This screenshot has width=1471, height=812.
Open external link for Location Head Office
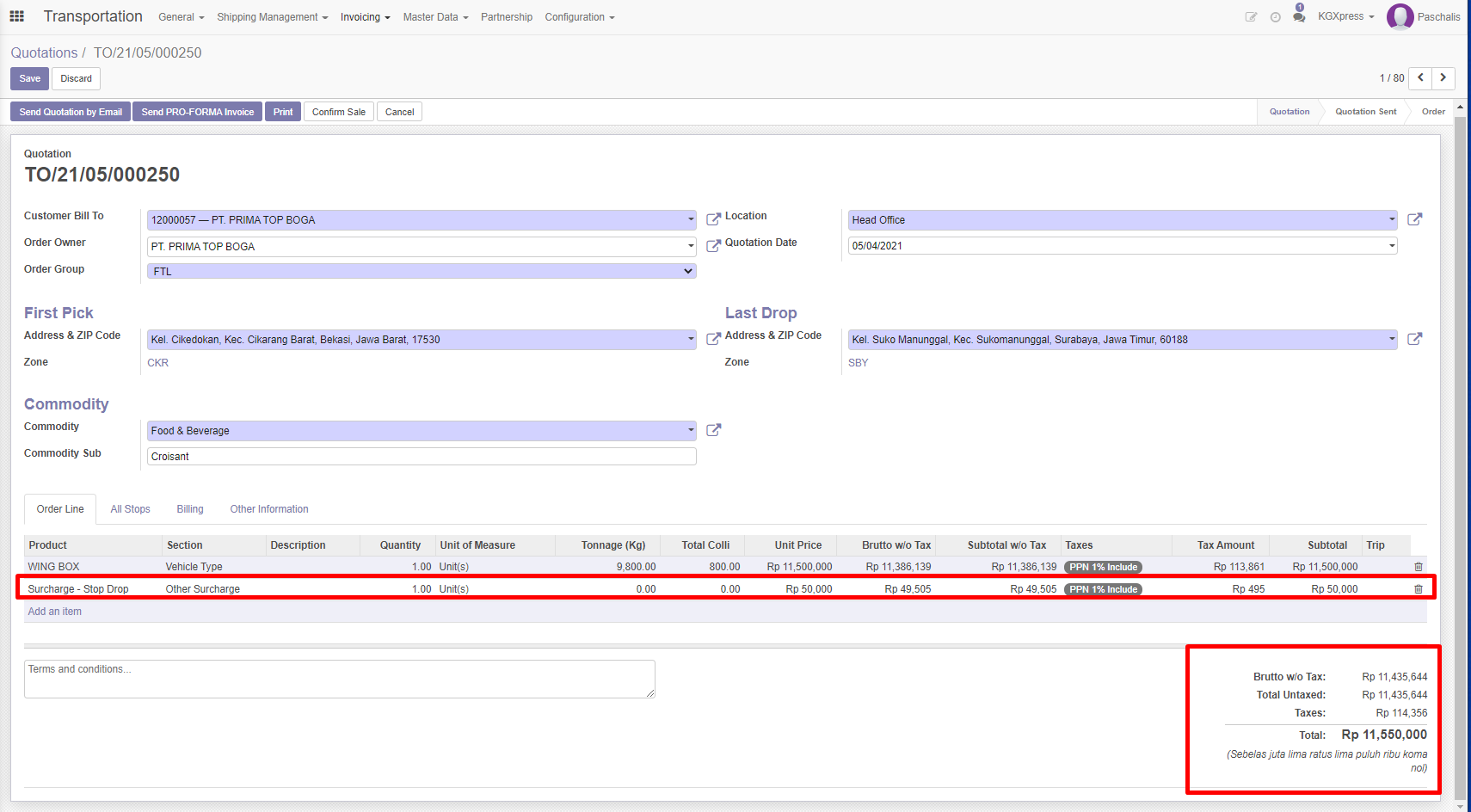pos(1414,219)
